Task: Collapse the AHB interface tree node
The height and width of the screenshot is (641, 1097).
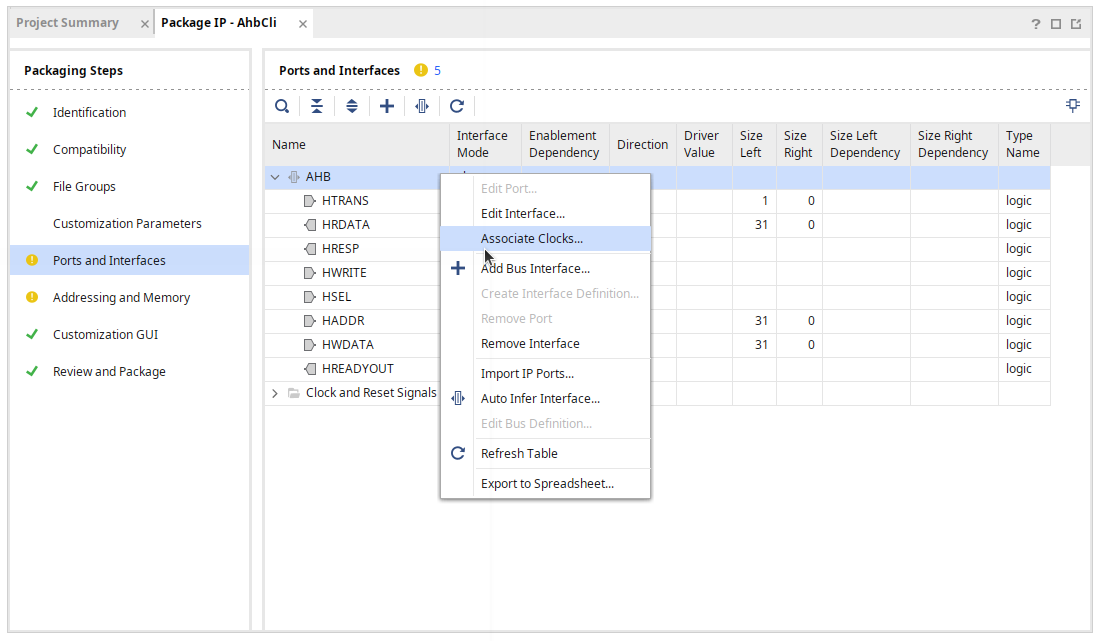Action: (x=275, y=178)
